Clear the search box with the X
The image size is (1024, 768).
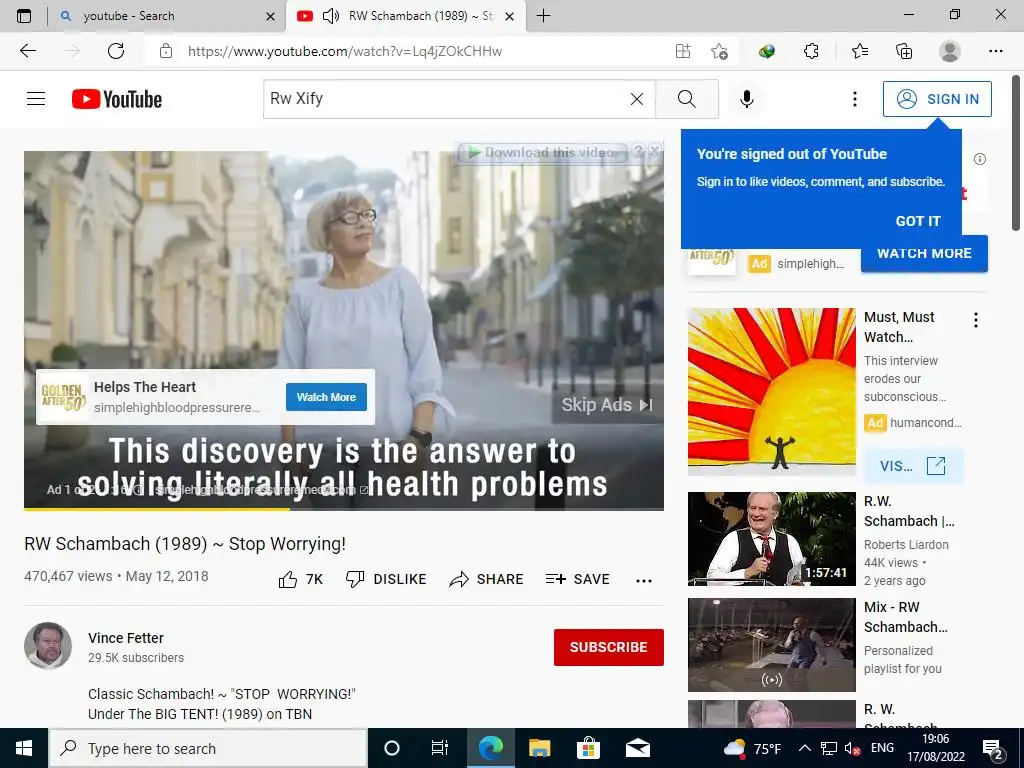pyautogui.click(x=637, y=99)
